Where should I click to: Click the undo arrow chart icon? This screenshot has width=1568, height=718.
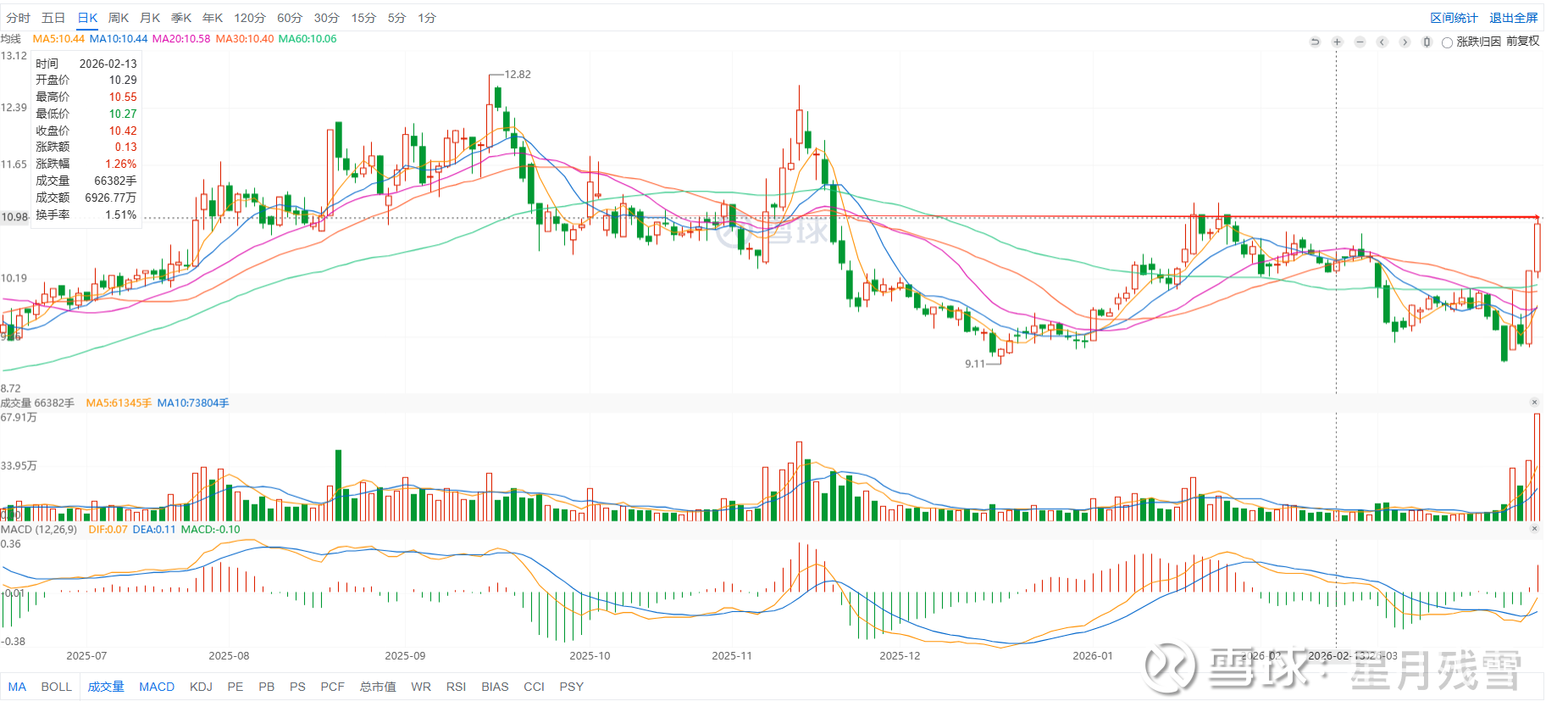pyautogui.click(x=1315, y=42)
